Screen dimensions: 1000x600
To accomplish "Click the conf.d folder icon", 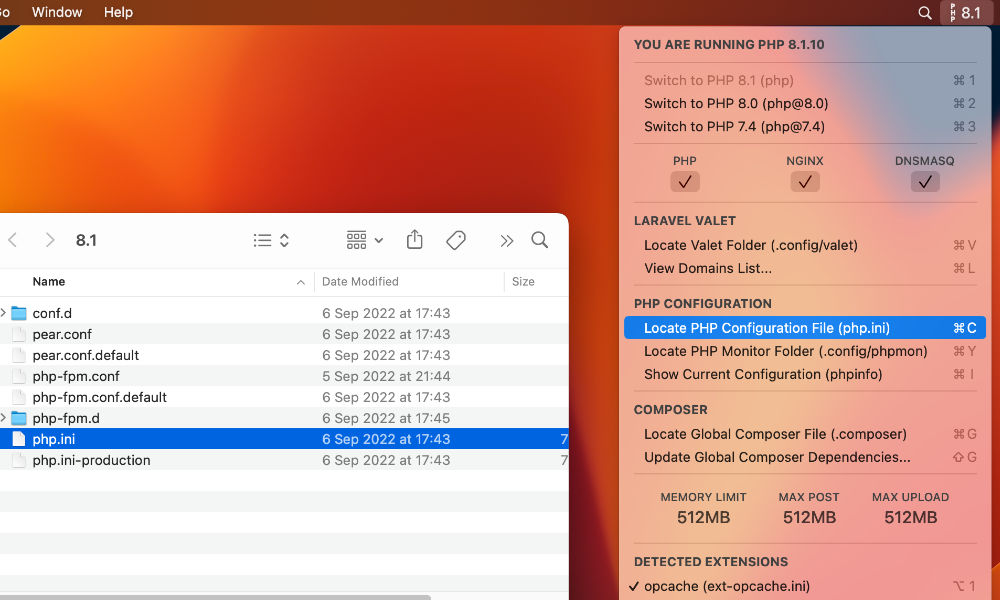I will tap(19, 313).
